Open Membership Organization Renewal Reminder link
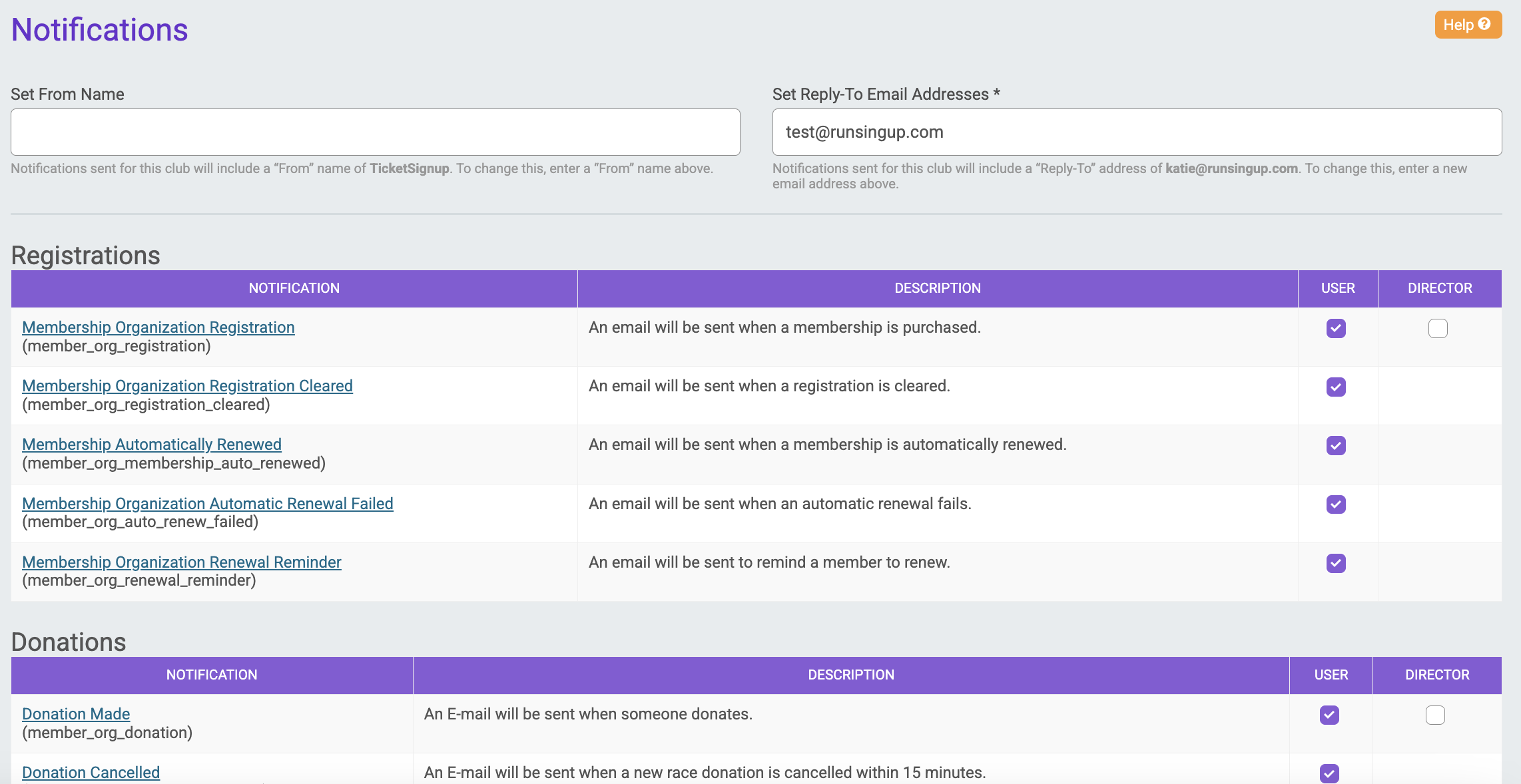This screenshot has width=1521, height=784. pyautogui.click(x=182, y=562)
